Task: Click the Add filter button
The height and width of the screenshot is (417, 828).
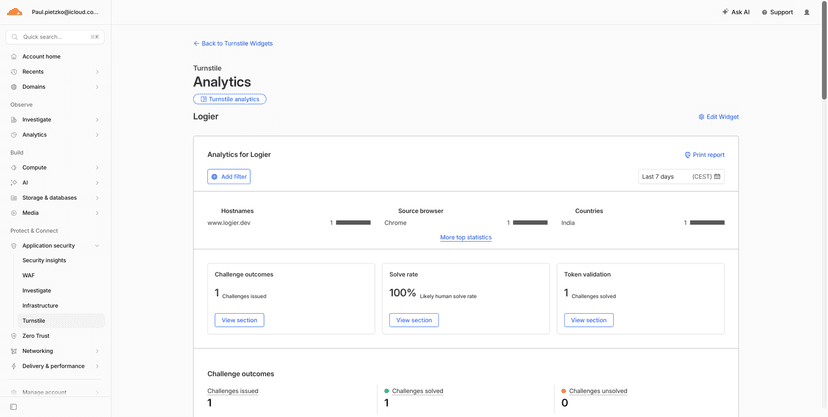Action: pyautogui.click(x=229, y=177)
